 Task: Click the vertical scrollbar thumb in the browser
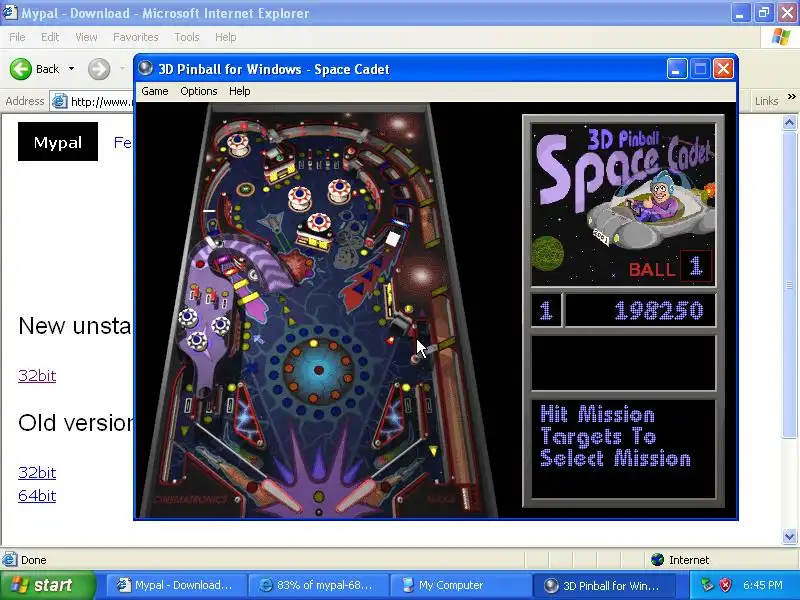pyautogui.click(x=789, y=284)
